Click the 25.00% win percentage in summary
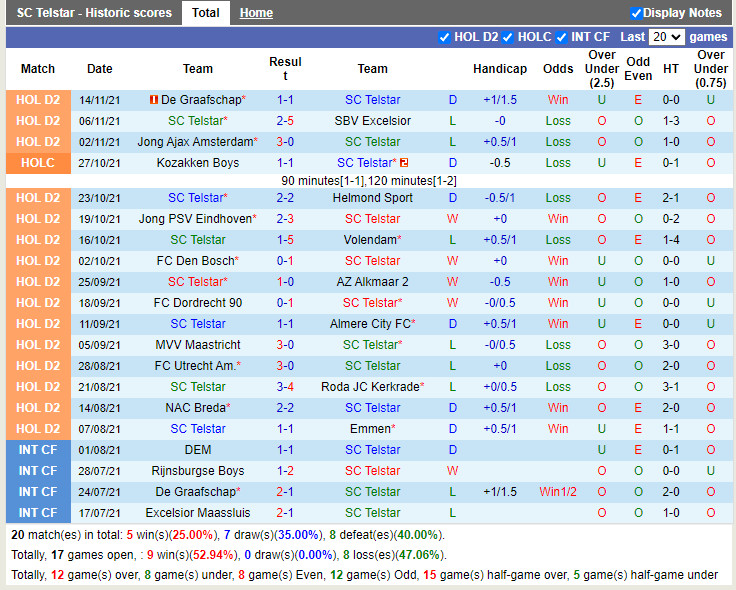The height and width of the screenshot is (590, 736). point(192,535)
